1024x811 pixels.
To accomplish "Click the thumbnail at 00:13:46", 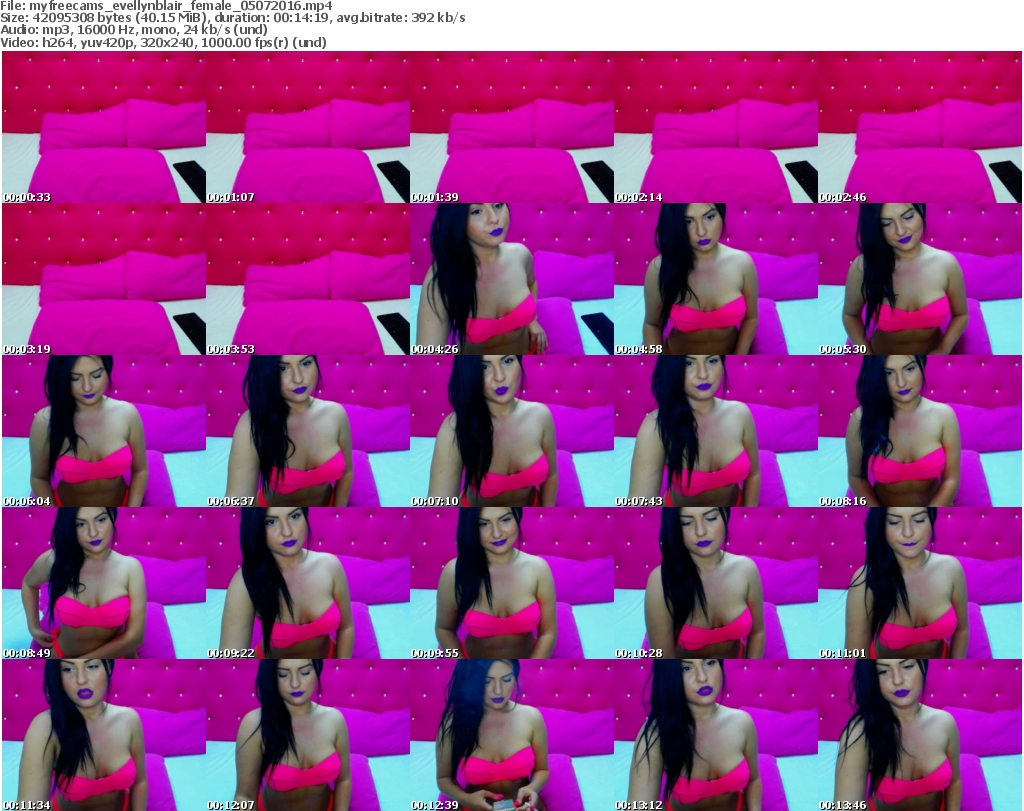I will point(920,735).
